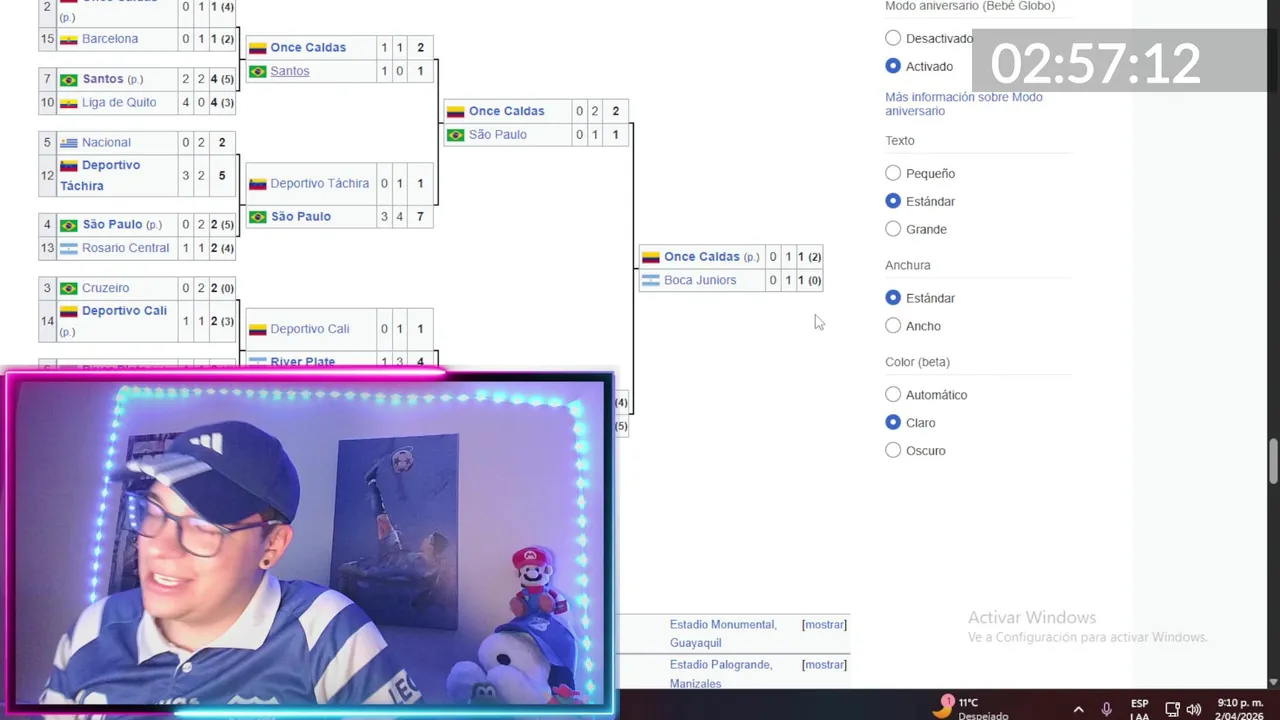Screen dimensions: 1280x720
Task: Select Activado for Modo aniversario
Action: pyautogui.click(x=893, y=66)
